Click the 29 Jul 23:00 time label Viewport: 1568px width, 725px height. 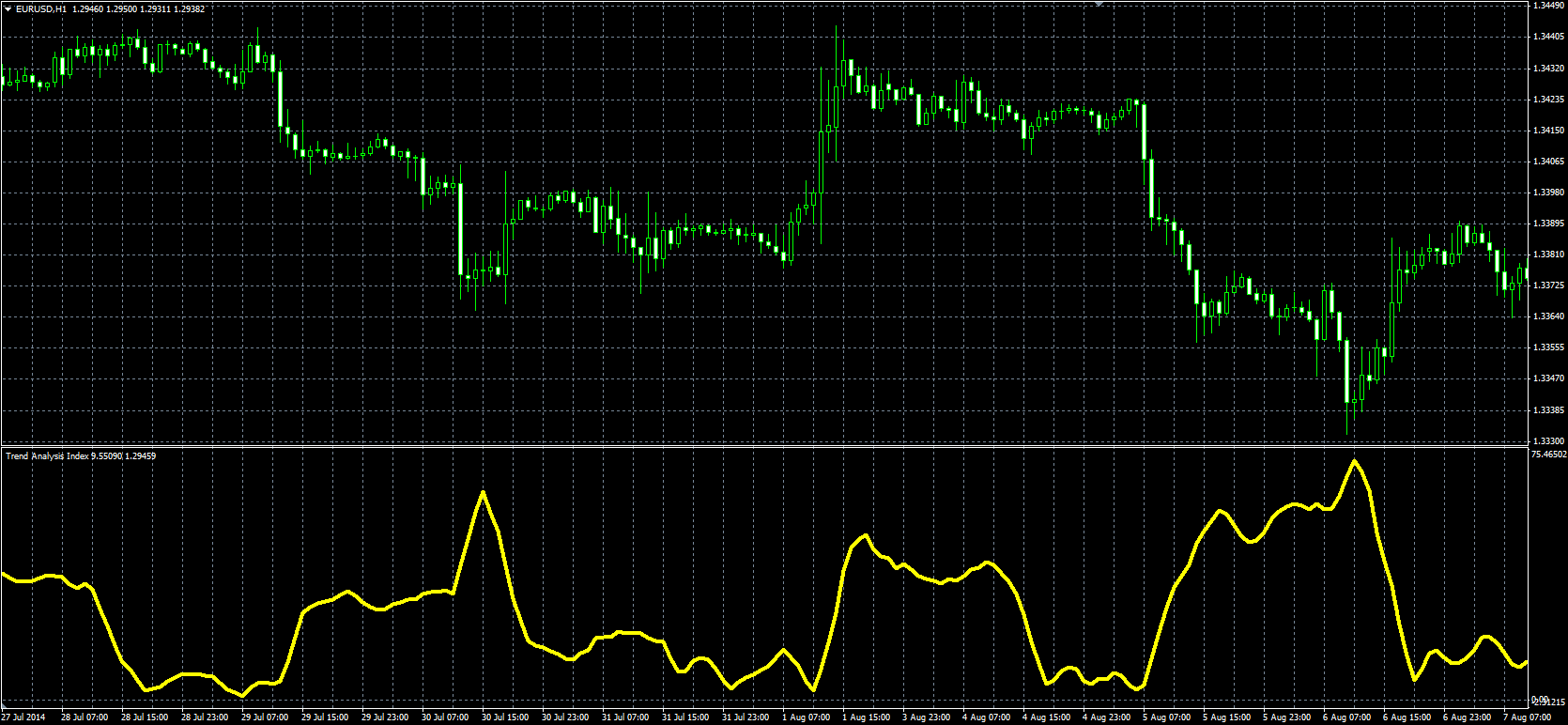pos(384,717)
